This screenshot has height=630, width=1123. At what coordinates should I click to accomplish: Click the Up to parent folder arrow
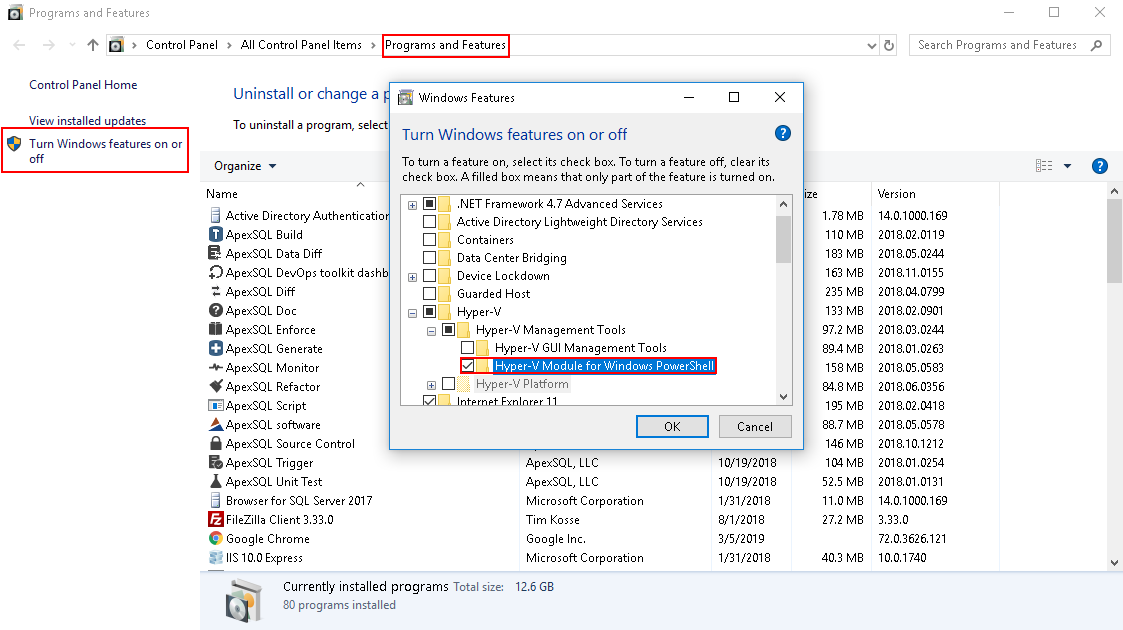click(92, 45)
